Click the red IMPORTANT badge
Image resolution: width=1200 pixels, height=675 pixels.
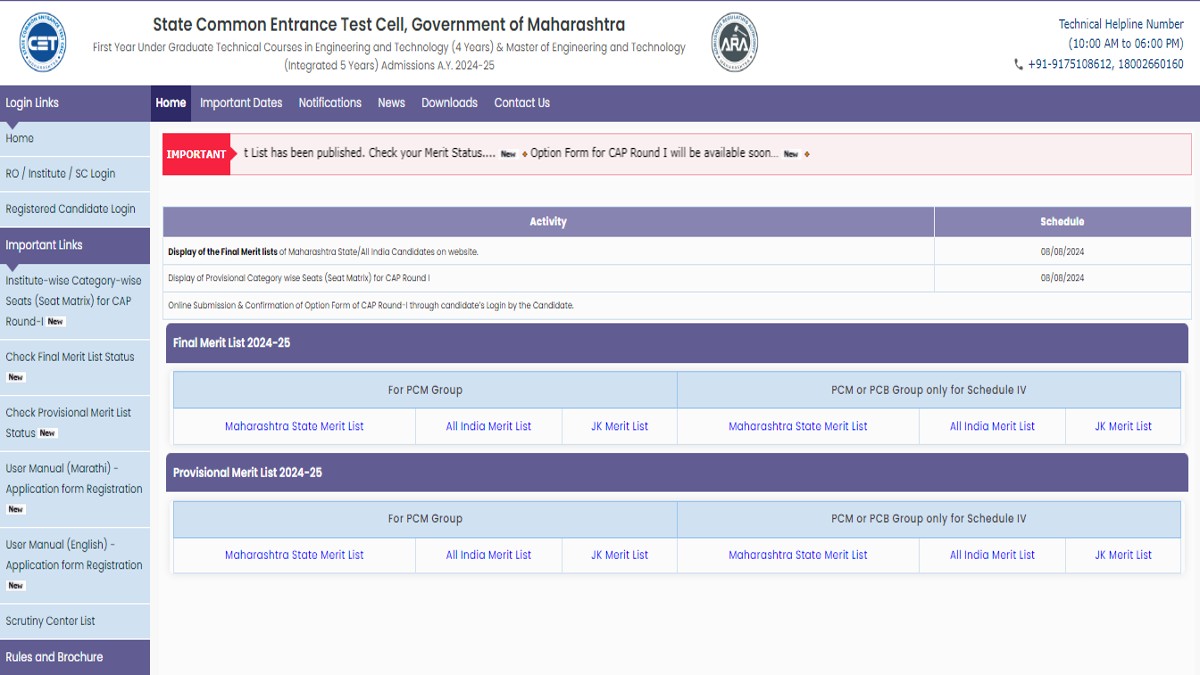[x=196, y=154]
